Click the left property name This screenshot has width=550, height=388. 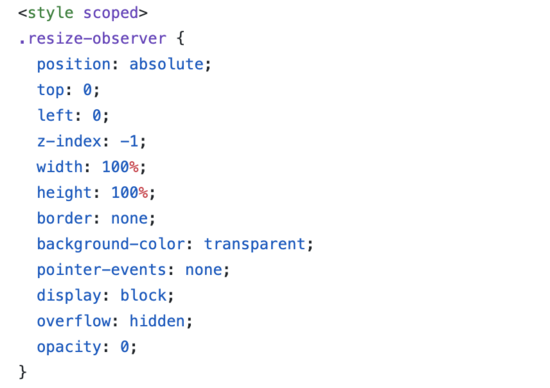(55, 115)
